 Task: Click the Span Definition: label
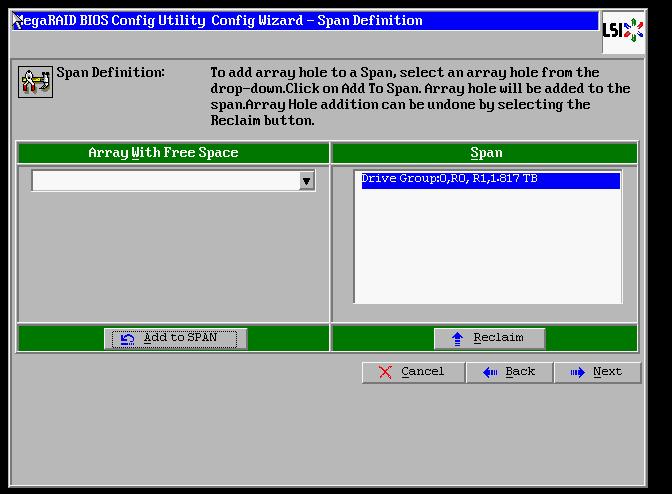click(x=111, y=72)
